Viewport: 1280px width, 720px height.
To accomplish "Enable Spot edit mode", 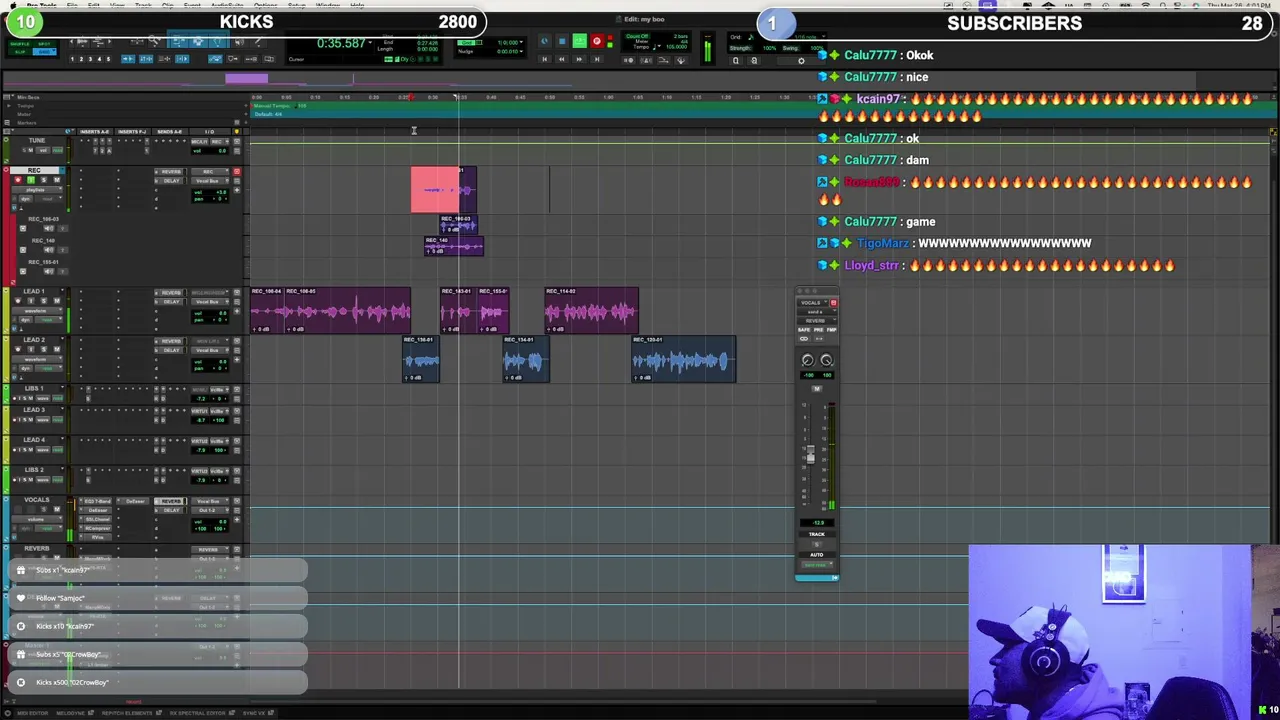I will 44,44.
